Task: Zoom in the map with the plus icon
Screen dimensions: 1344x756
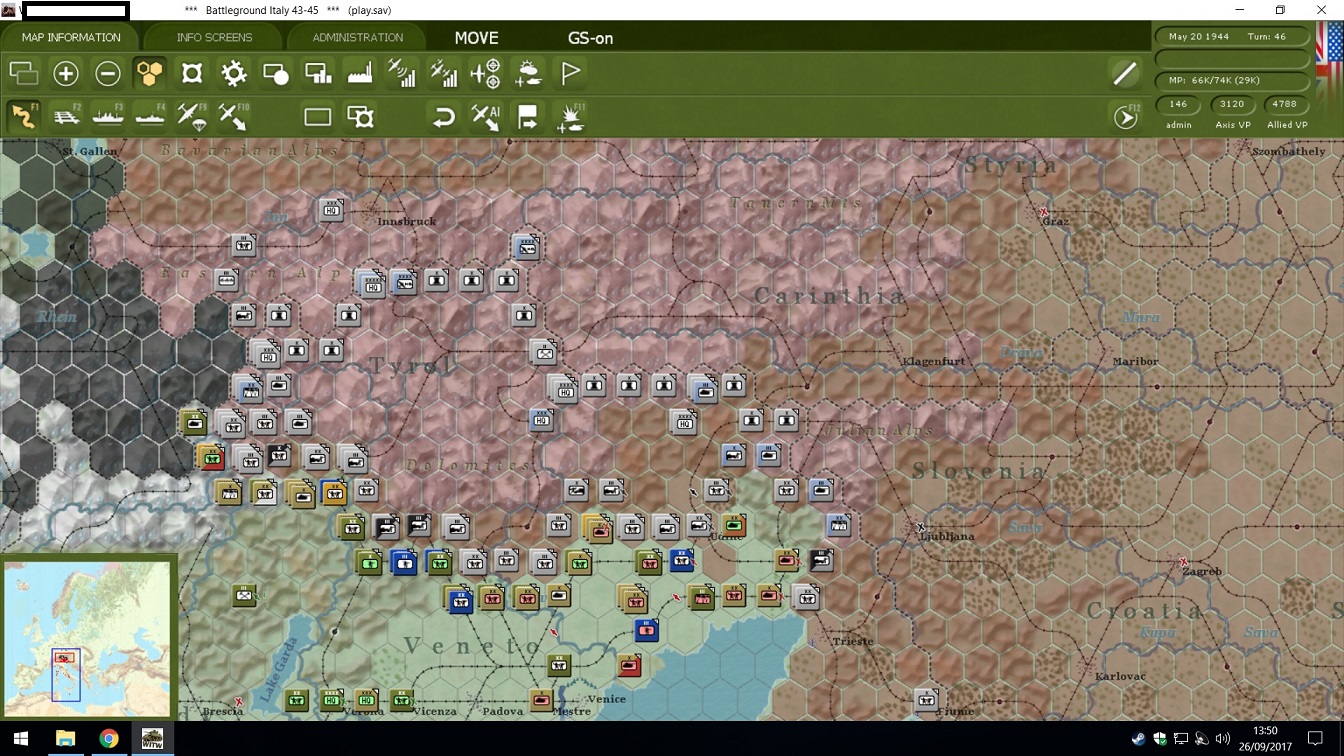Action: 66,73
